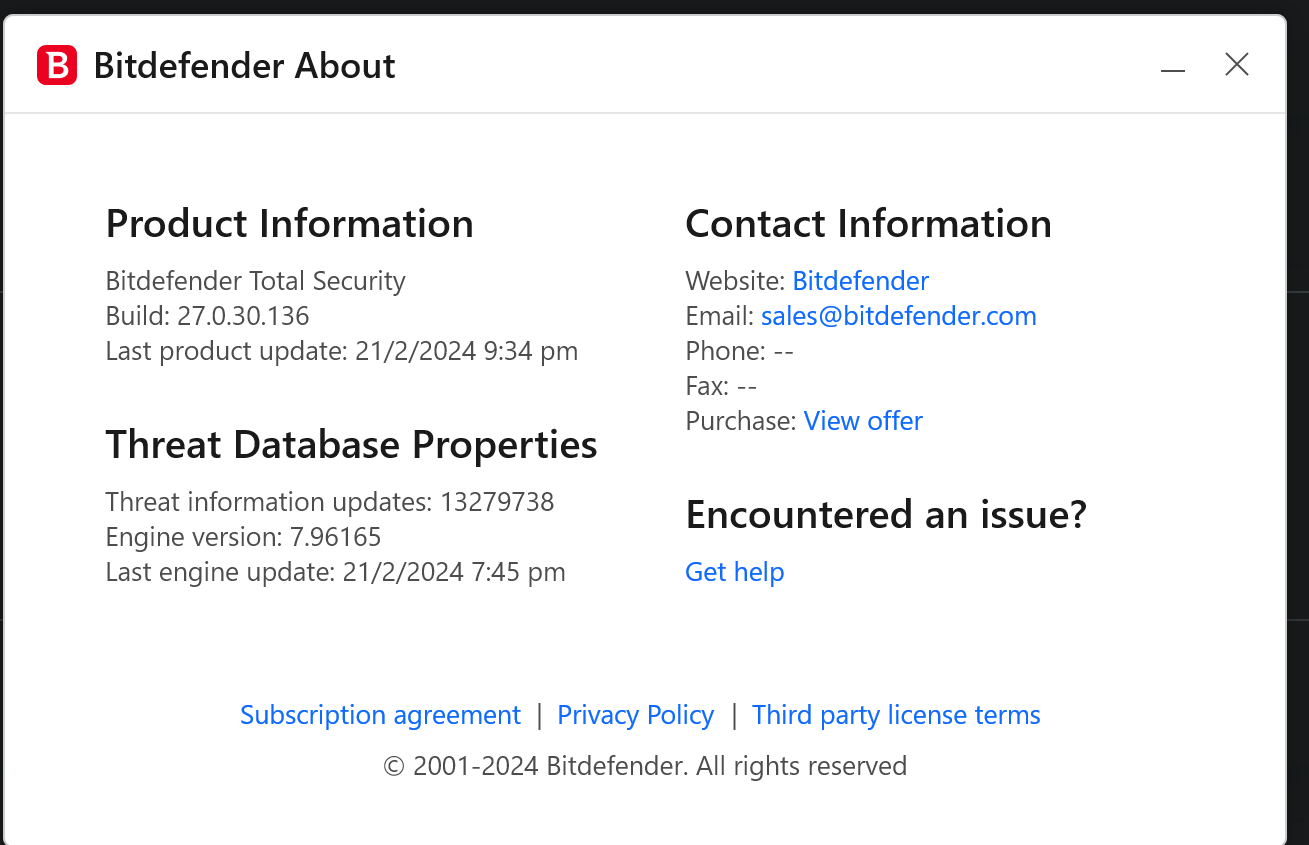Click the Threat information updates number

click(x=497, y=502)
